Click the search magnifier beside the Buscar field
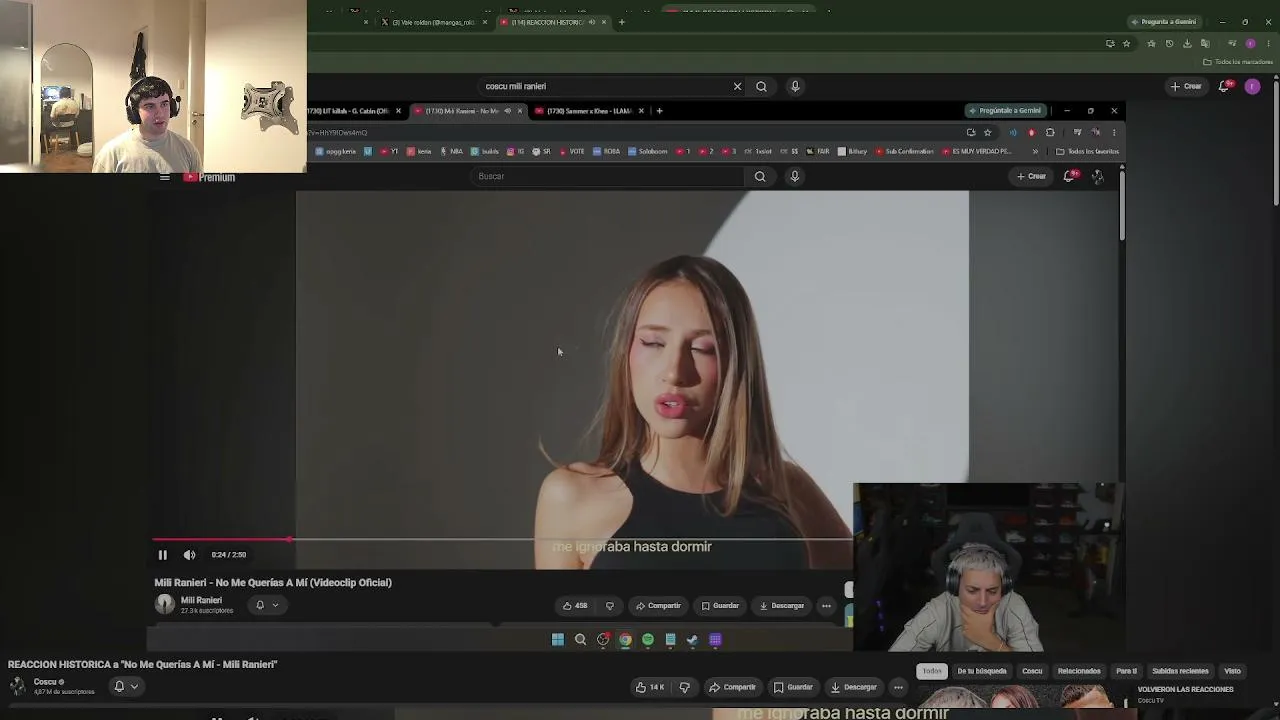Image resolution: width=1280 pixels, height=720 pixels. [x=760, y=176]
